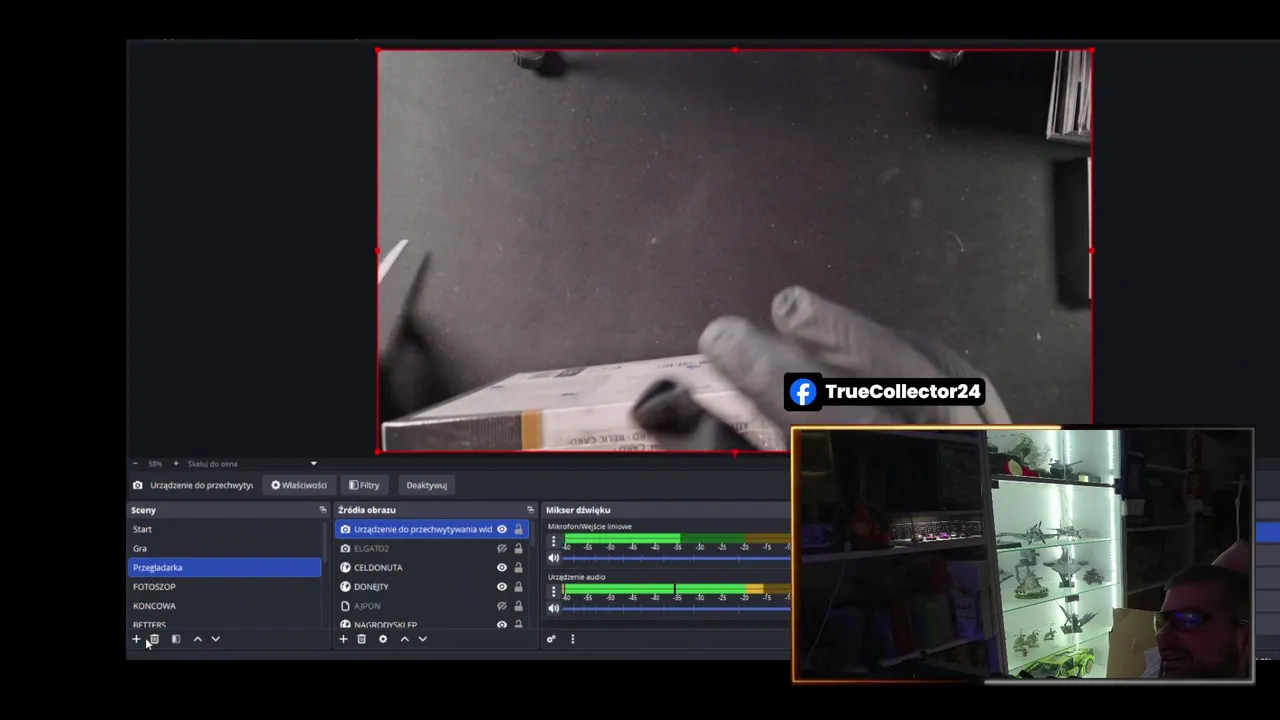Move scene down with Sceny down arrow
The width and height of the screenshot is (1280, 720).
(x=215, y=639)
